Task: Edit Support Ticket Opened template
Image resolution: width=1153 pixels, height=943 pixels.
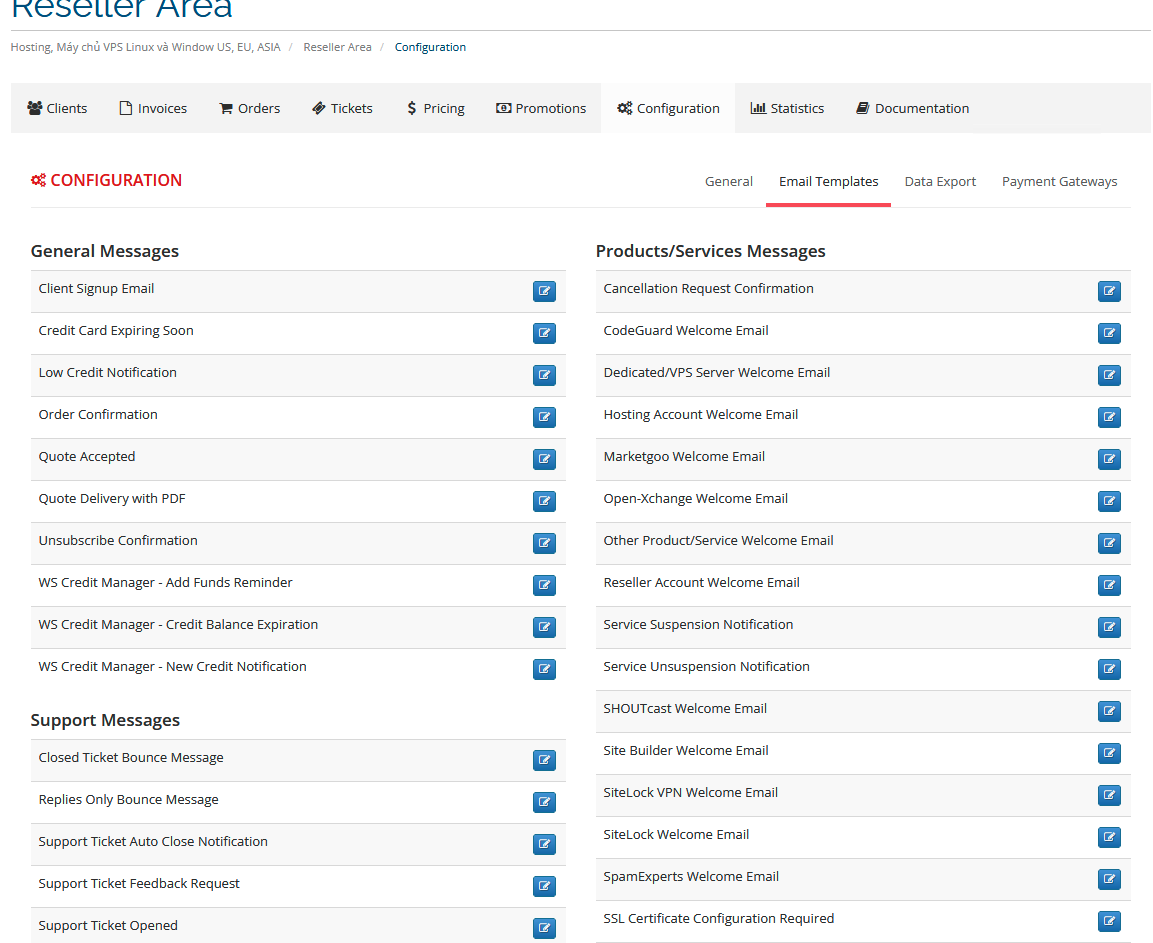Action: pyautogui.click(x=544, y=929)
